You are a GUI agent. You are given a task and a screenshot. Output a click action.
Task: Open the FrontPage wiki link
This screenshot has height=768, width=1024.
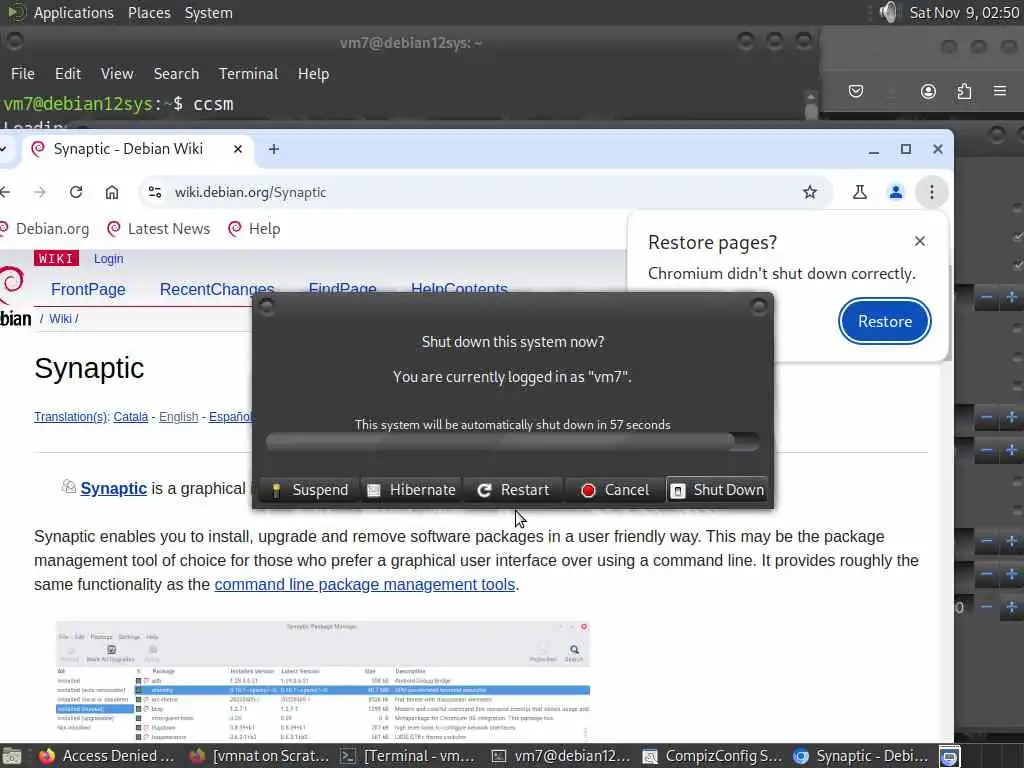(88, 289)
